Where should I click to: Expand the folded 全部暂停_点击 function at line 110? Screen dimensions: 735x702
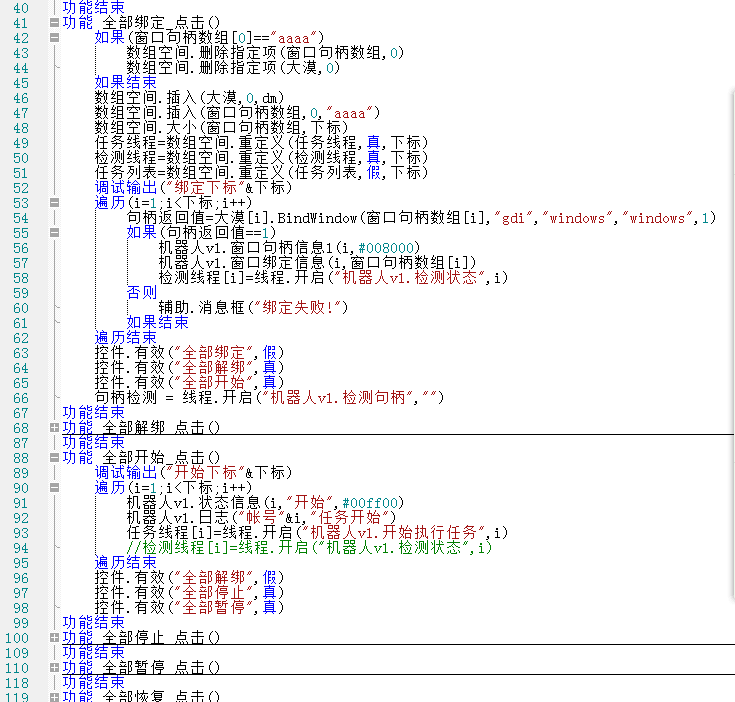54,667
